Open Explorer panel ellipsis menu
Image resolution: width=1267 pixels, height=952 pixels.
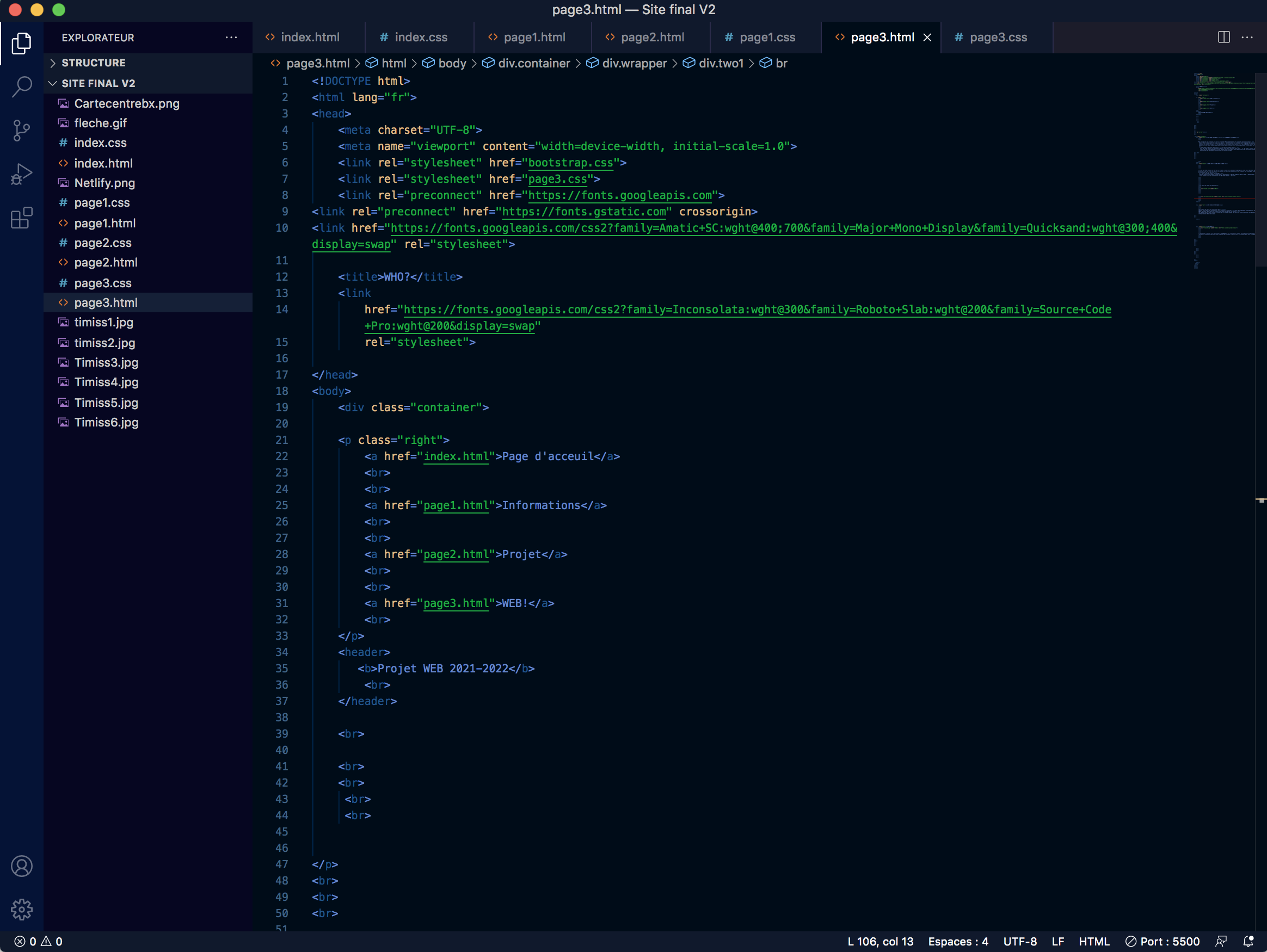pyautogui.click(x=231, y=37)
